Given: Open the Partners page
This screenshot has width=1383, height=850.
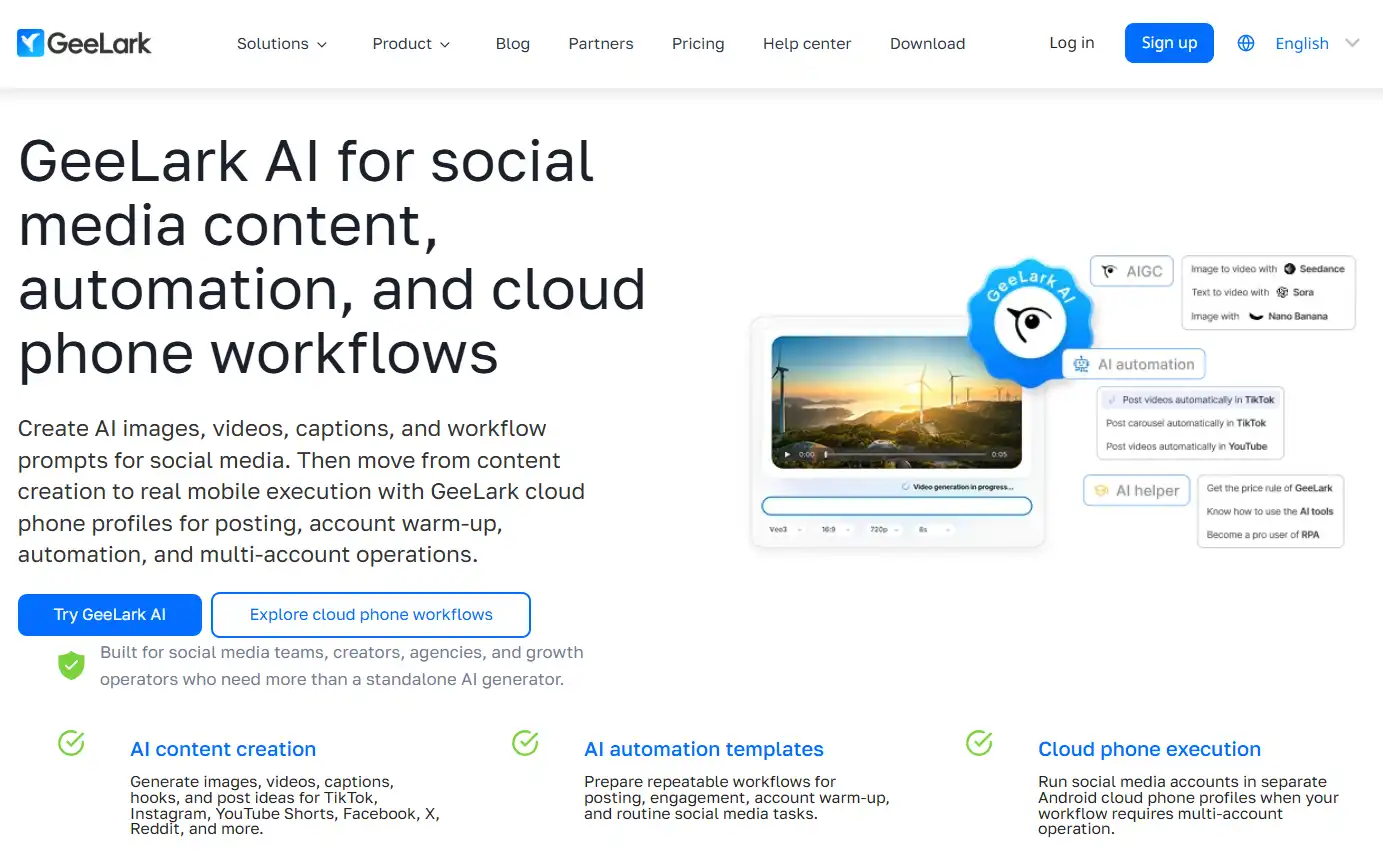Looking at the screenshot, I should tap(601, 44).
